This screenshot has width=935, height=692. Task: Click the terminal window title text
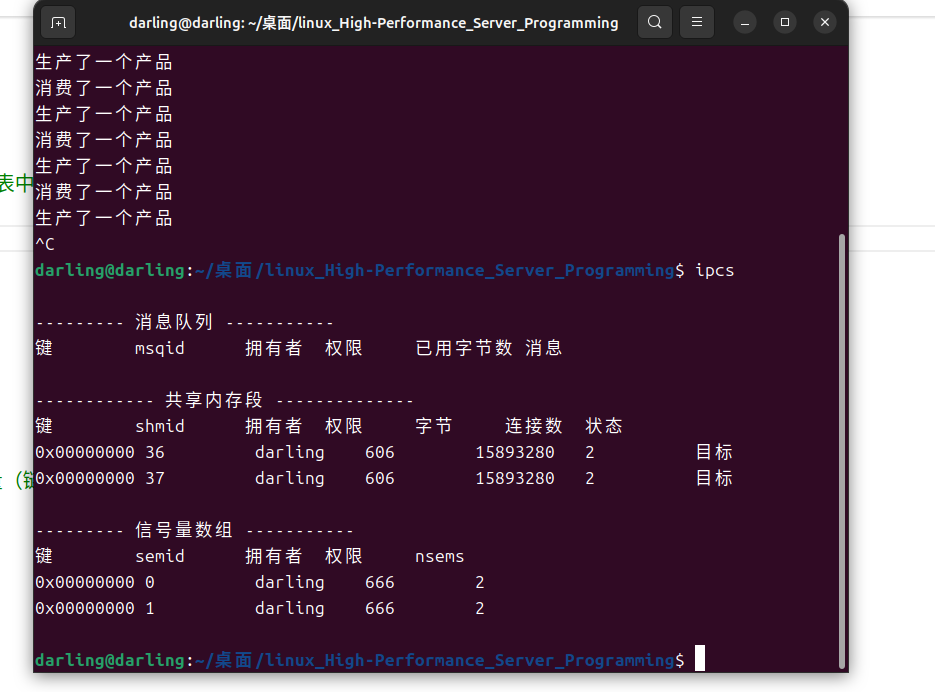[373, 23]
